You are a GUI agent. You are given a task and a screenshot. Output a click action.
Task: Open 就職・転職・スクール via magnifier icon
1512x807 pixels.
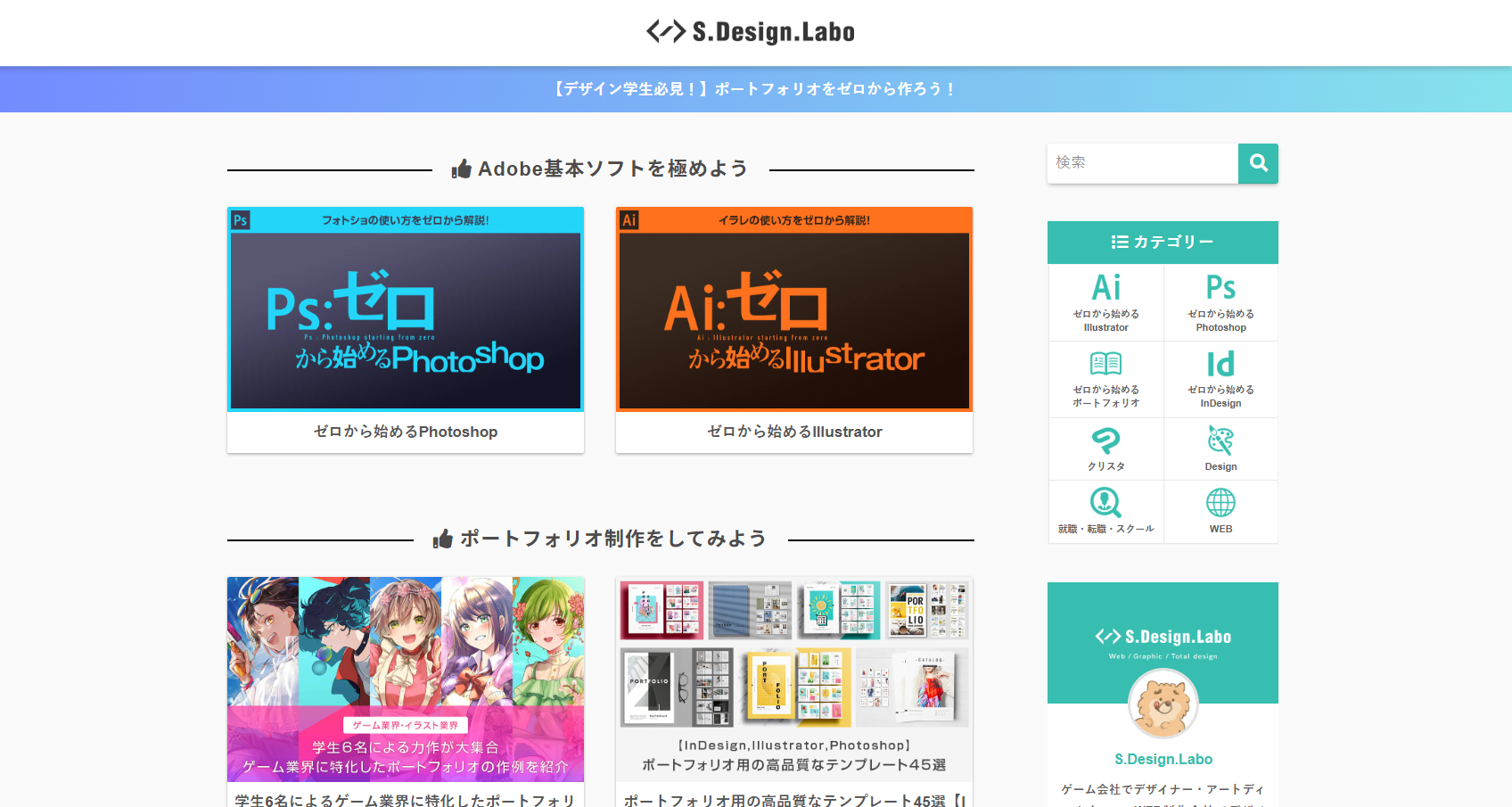click(x=1106, y=504)
